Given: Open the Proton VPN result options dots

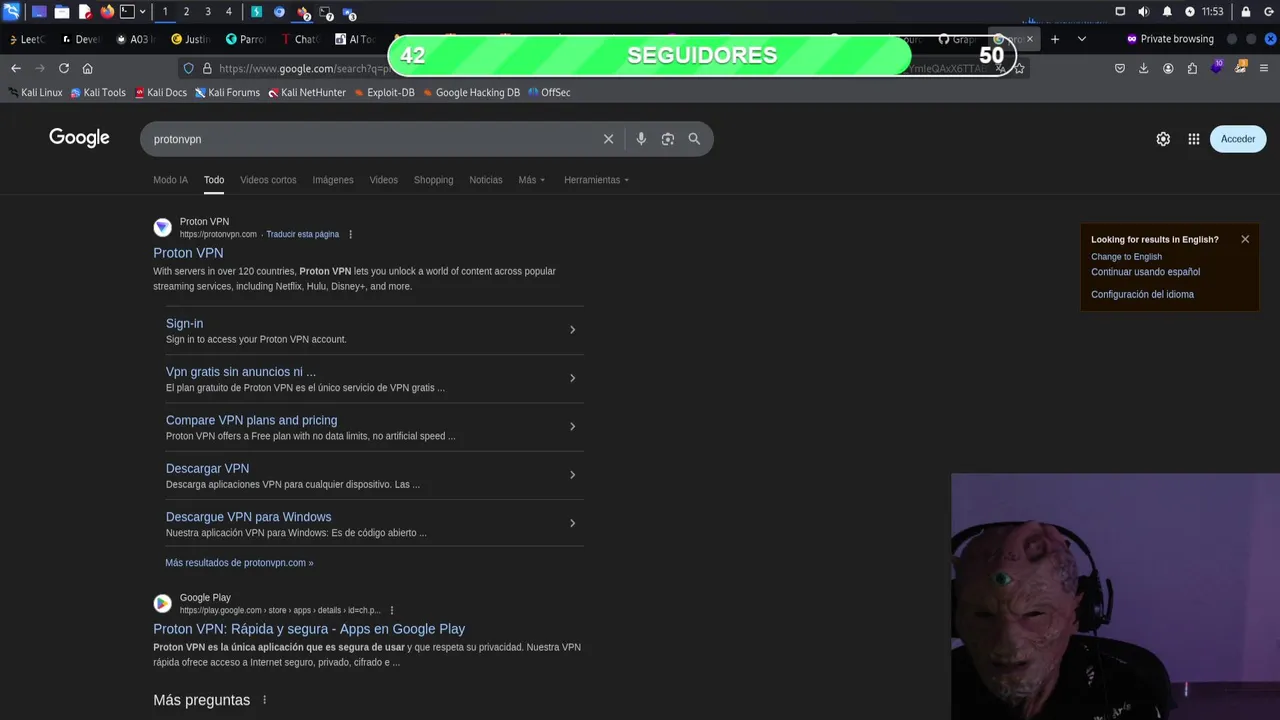Looking at the screenshot, I should click(x=350, y=234).
